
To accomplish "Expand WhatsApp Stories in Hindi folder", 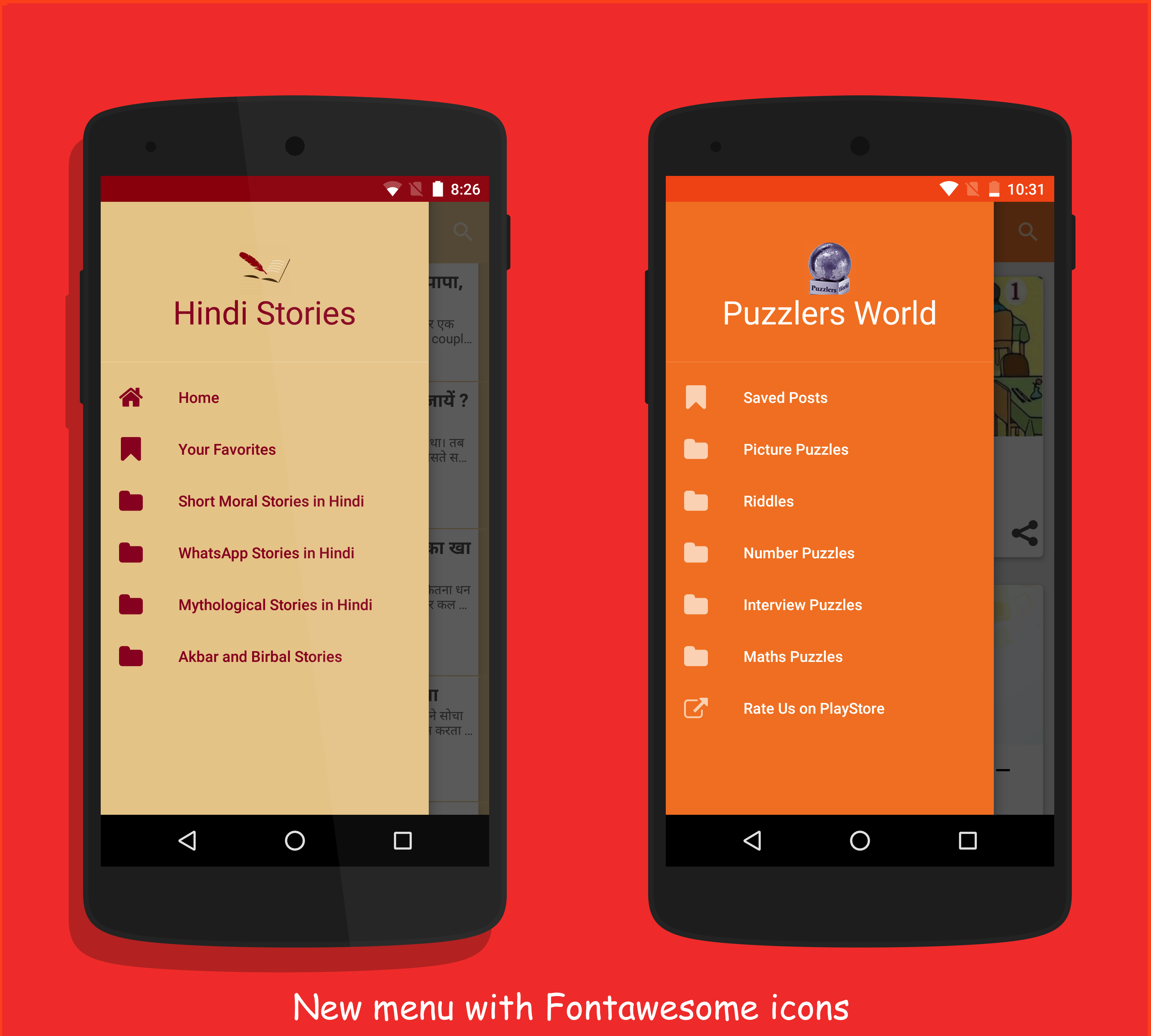I will point(265,552).
